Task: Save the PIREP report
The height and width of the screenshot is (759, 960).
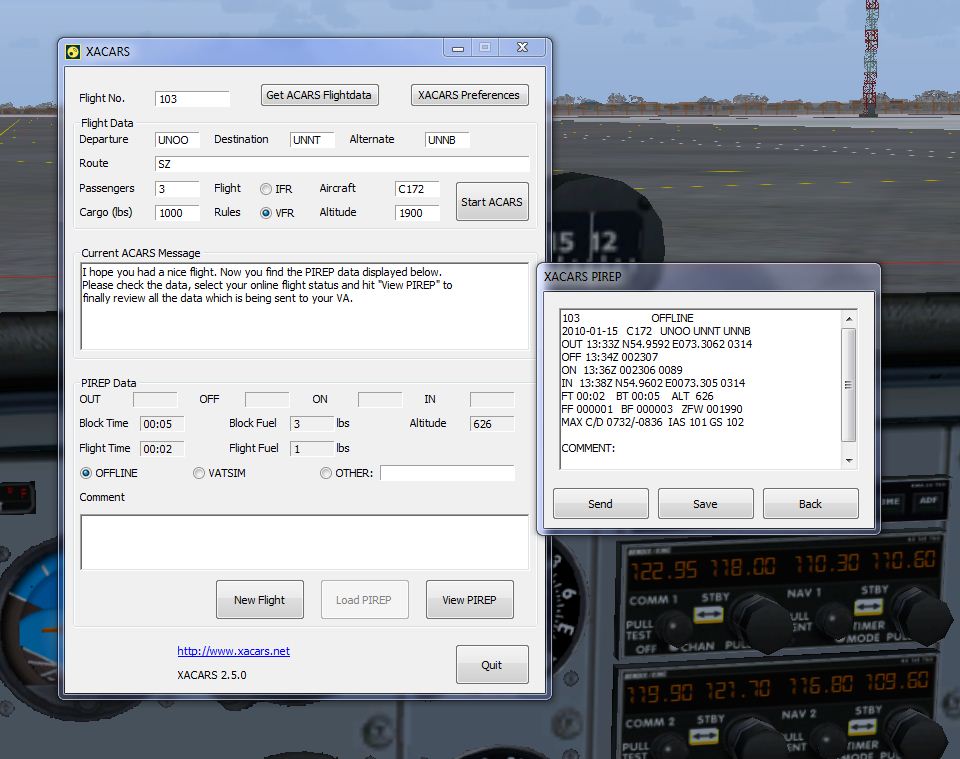Action: (x=705, y=504)
